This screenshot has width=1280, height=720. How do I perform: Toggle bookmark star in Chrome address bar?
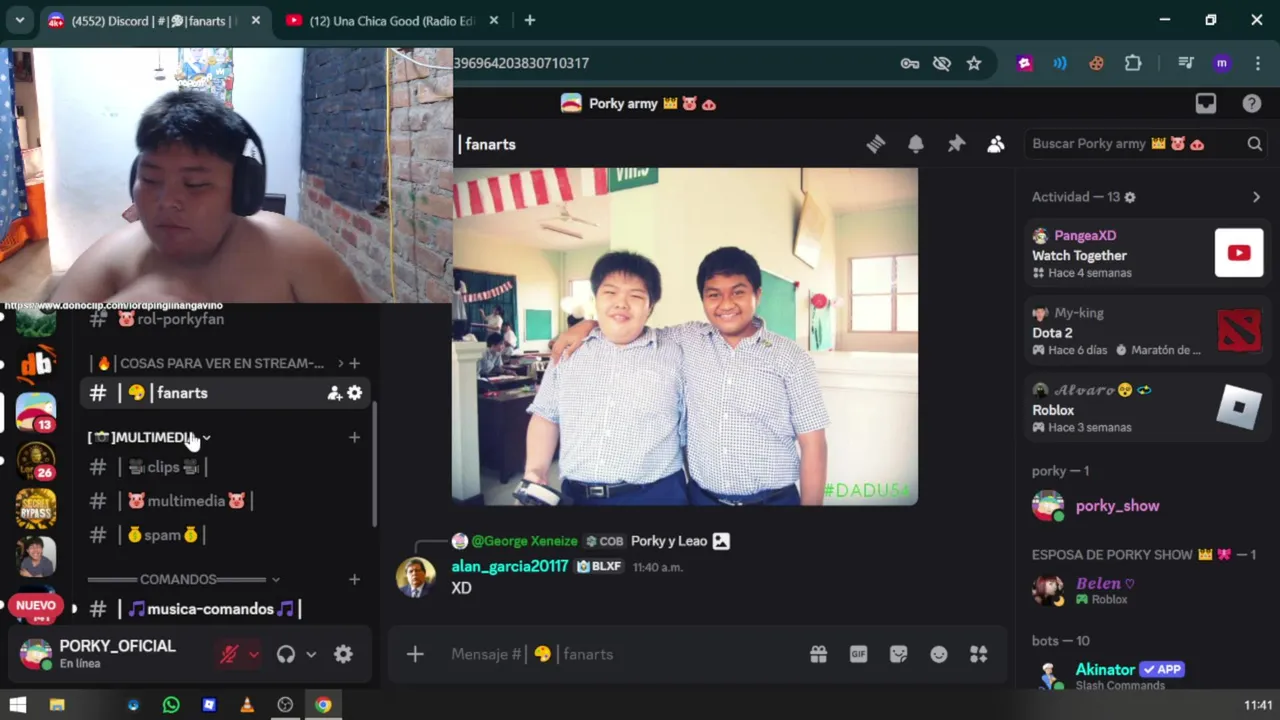[974, 63]
